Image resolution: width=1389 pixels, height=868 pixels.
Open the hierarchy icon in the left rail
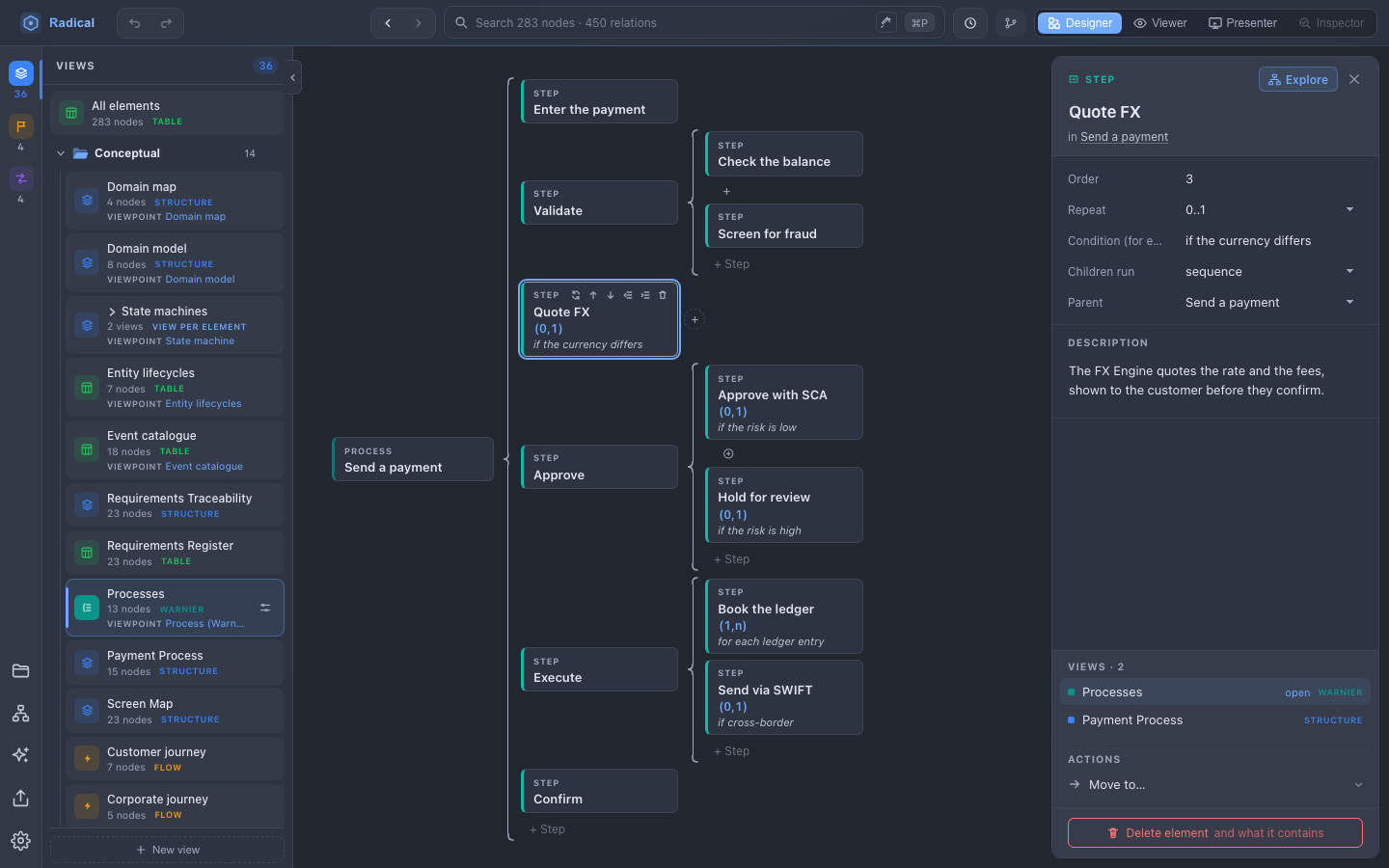click(20, 713)
